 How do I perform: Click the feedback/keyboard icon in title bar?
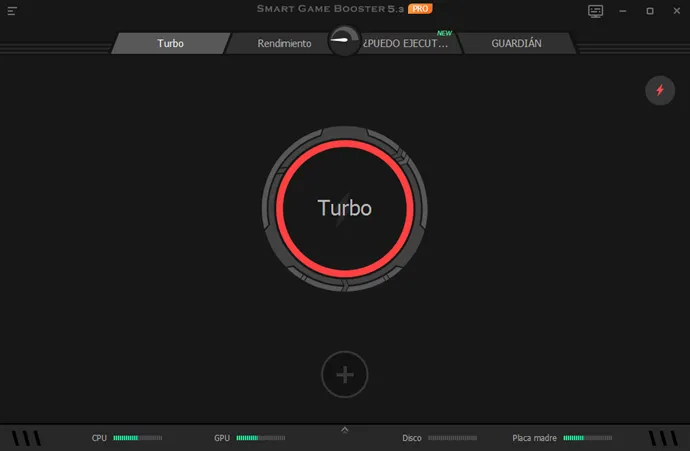pyautogui.click(x=595, y=11)
